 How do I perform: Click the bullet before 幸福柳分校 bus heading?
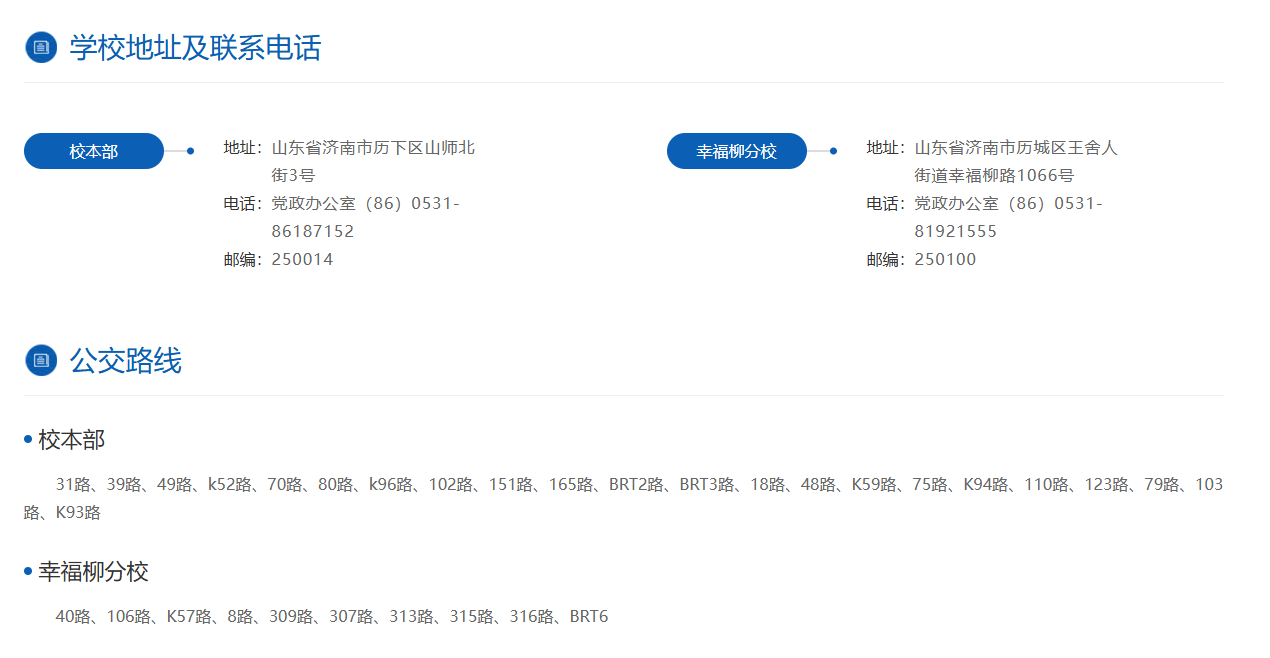(28, 572)
